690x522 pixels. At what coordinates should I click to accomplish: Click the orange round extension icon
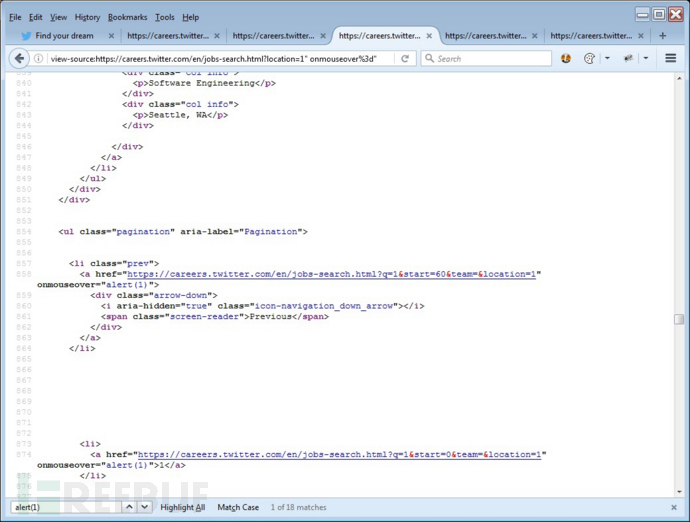pos(566,58)
